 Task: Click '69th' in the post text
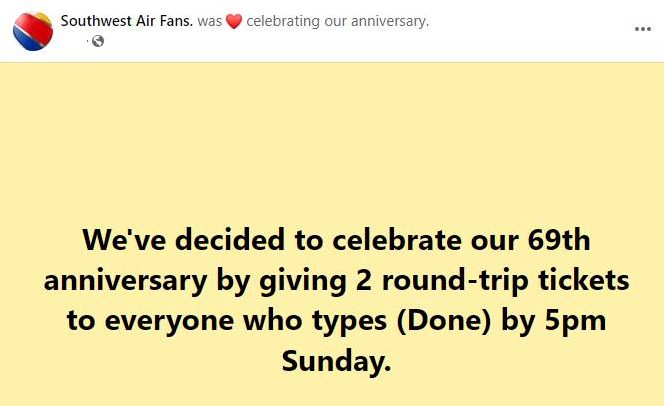click(x=559, y=240)
